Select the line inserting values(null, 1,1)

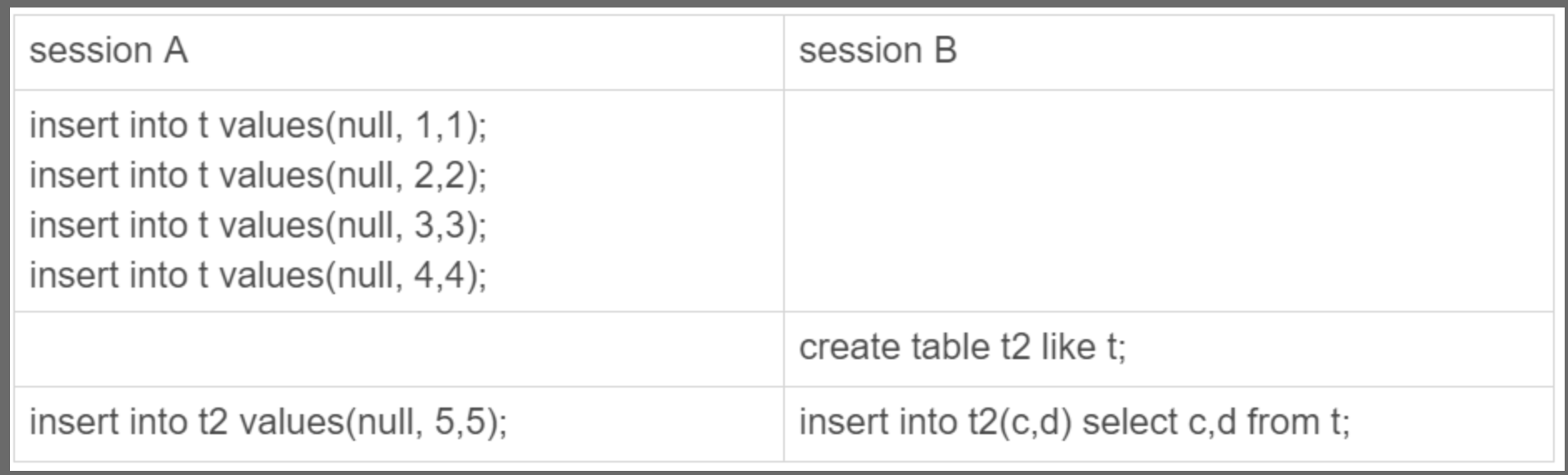(x=258, y=126)
